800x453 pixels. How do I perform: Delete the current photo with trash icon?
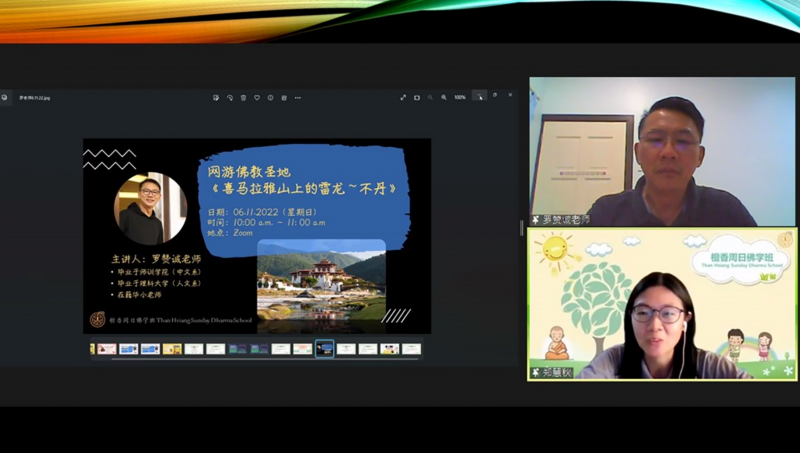coord(243,97)
